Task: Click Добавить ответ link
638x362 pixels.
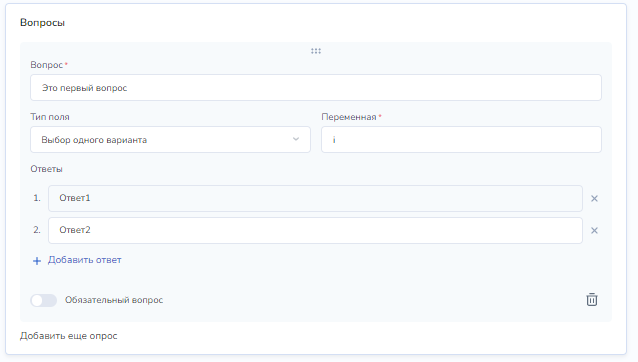Action: pyautogui.click(x=85, y=260)
